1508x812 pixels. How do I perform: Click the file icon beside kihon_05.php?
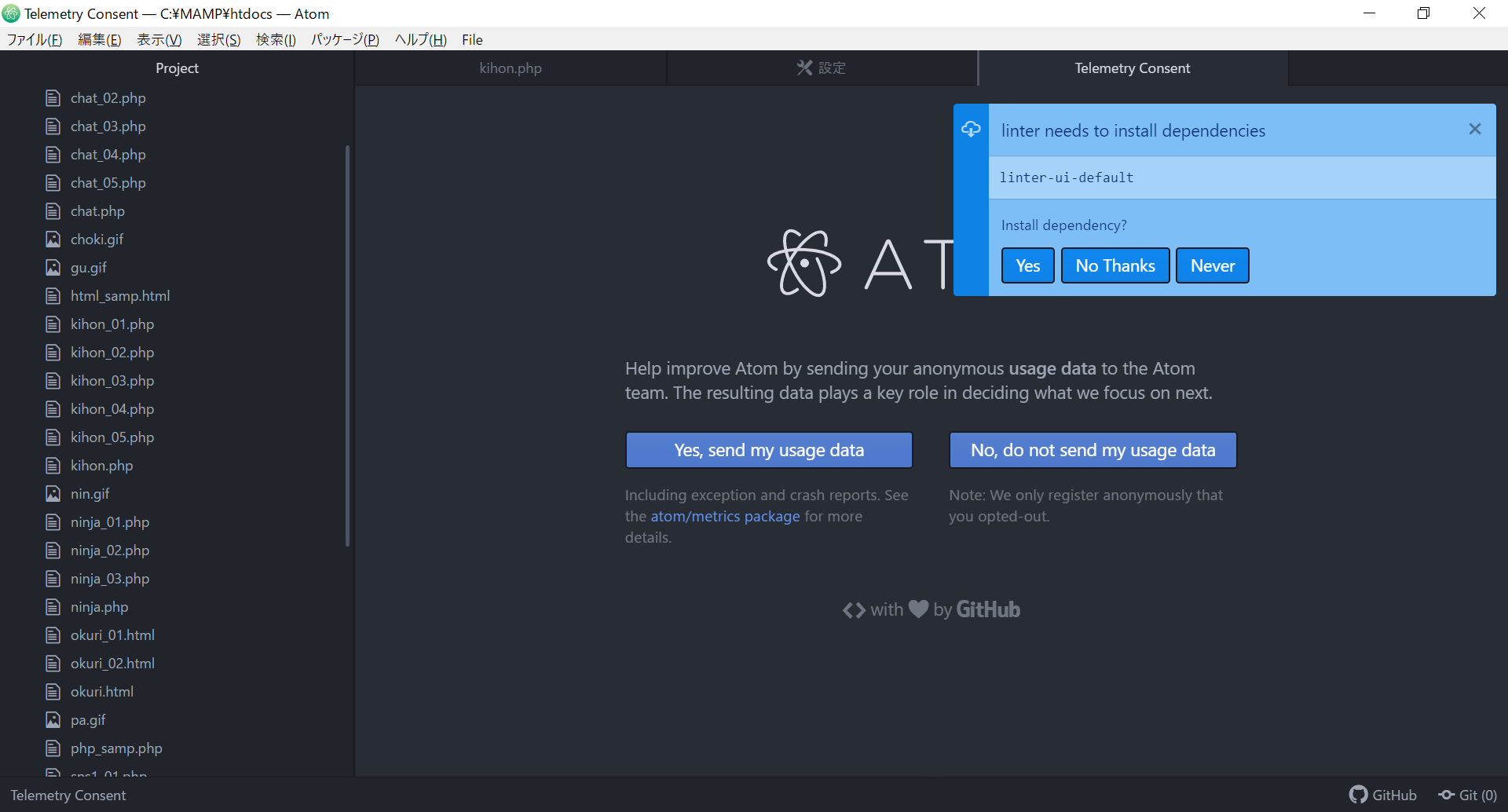[x=53, y=437]
